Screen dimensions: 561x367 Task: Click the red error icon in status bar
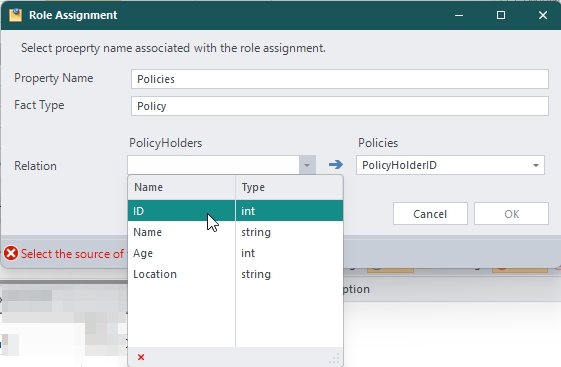(x=11, y=253)
